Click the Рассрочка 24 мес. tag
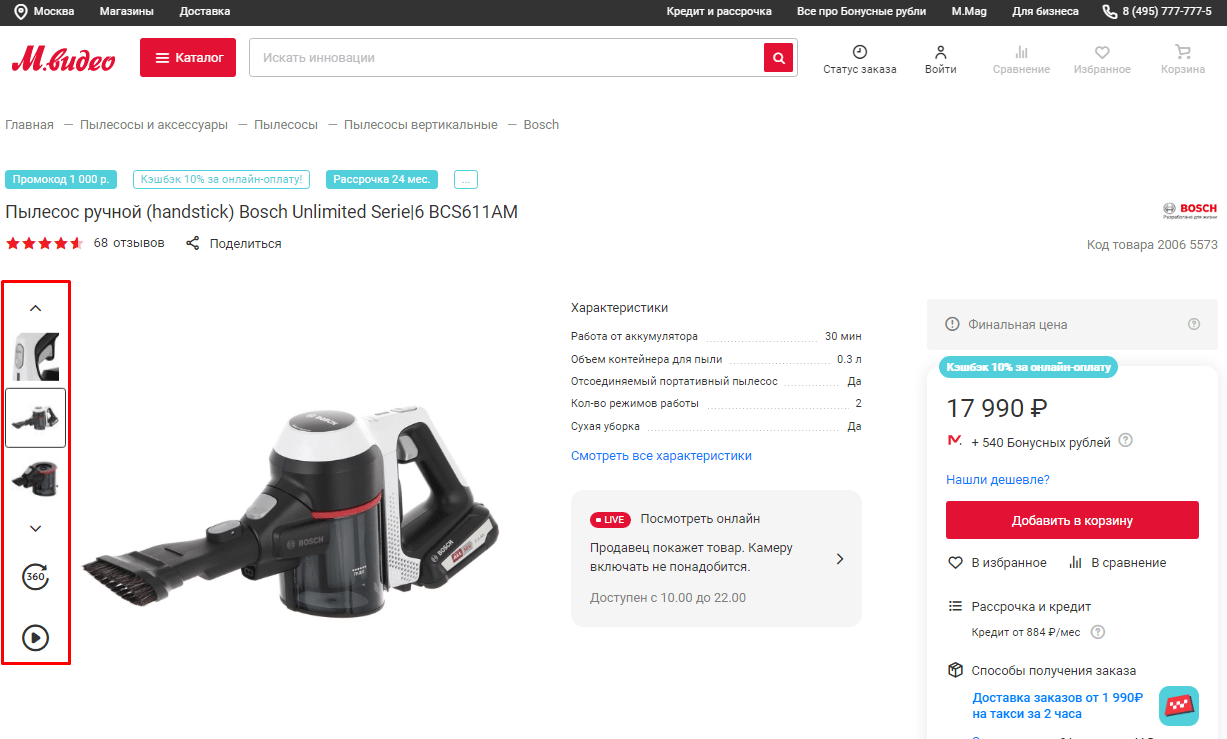The image size is (1227, 739). pyautogui.click(x=382, y=180)
